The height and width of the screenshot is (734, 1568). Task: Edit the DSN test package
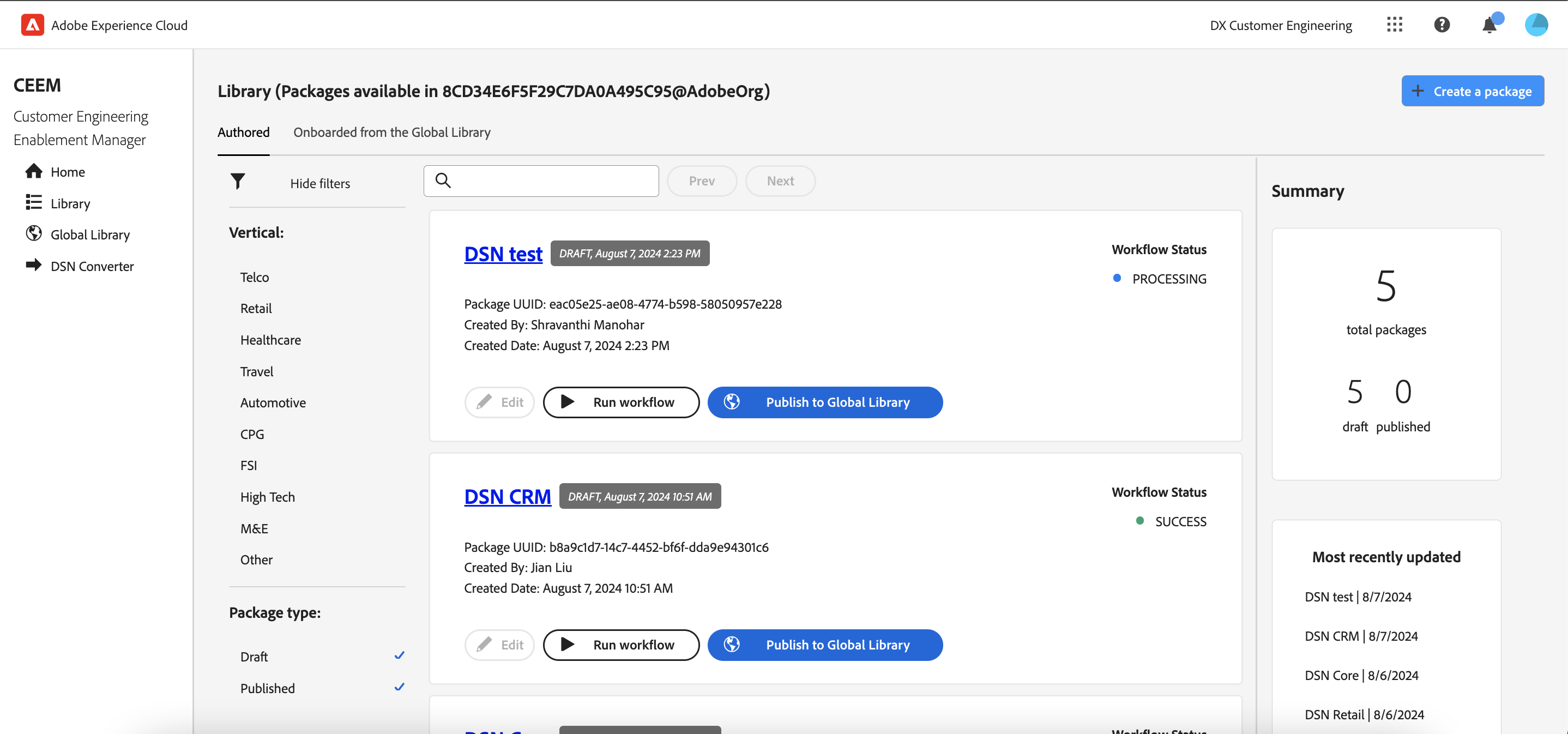coord(499,402)
